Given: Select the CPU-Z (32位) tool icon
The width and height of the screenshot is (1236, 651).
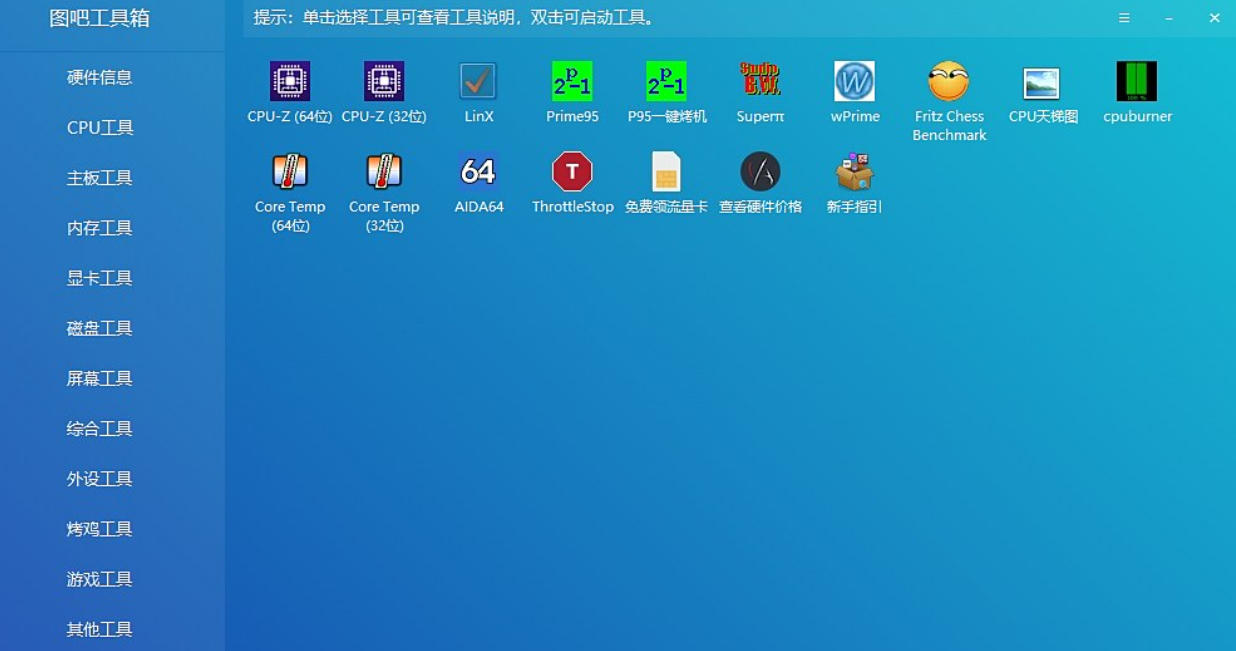Looking at the screenshot, I should (x=384, y=81).
